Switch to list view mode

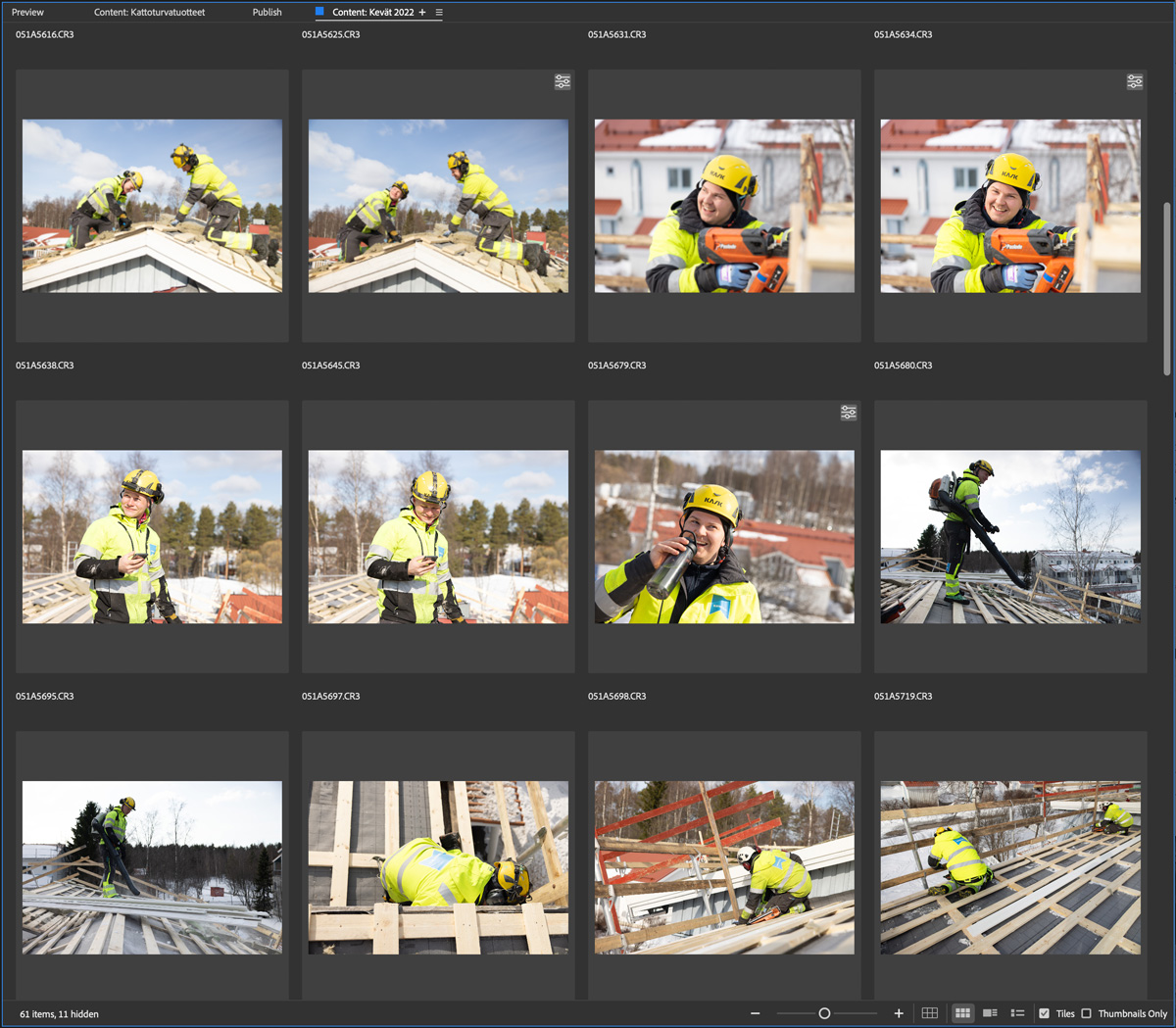[1017, 1013]
